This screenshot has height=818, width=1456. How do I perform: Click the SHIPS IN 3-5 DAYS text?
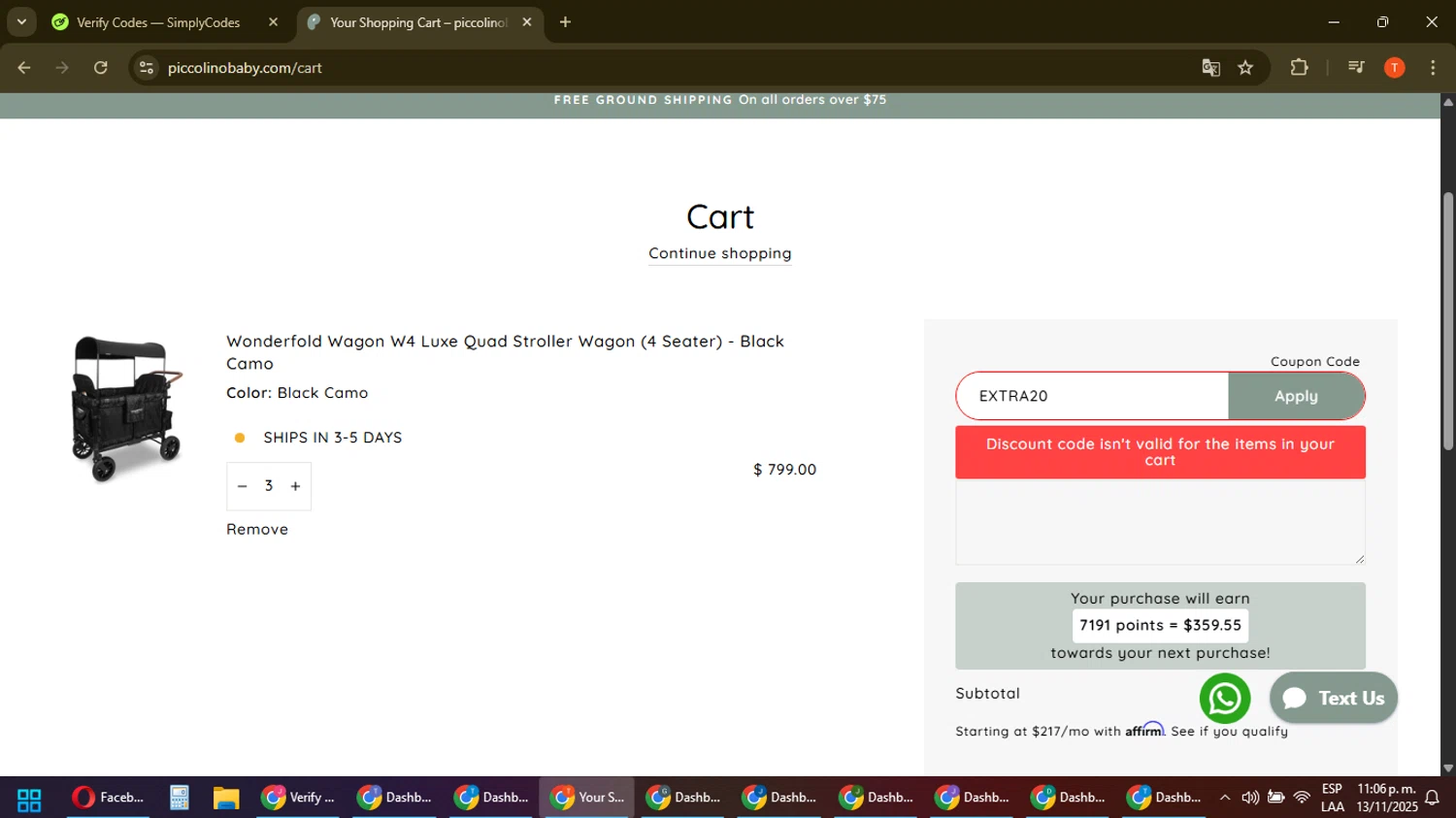click(333, 438)
